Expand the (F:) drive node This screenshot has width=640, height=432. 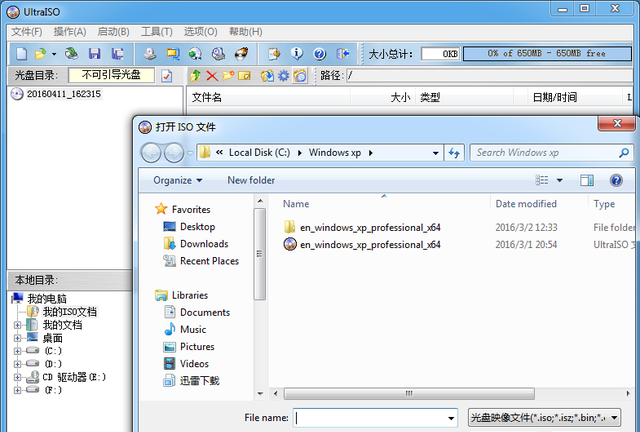click(17, 390)
